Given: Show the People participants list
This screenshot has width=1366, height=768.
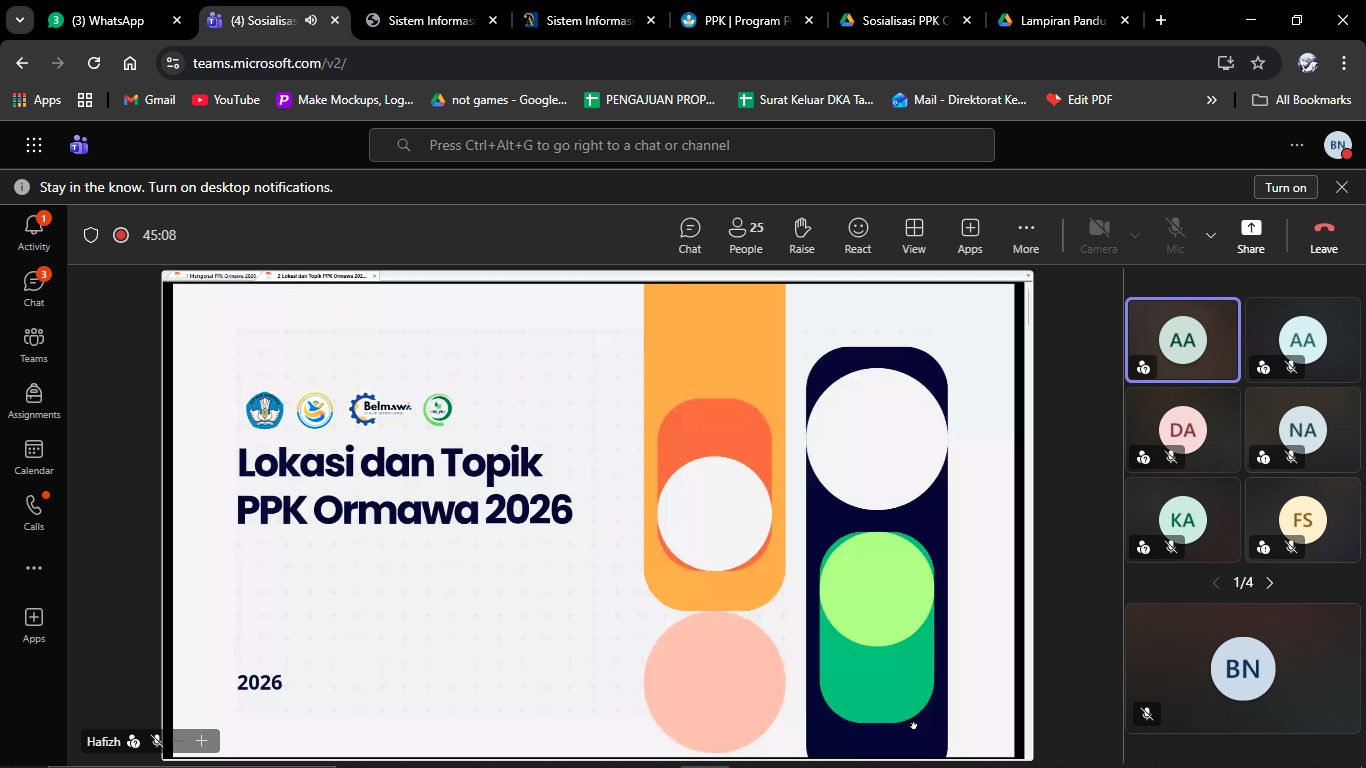Looking at the screenshot, I should (745, 236).
